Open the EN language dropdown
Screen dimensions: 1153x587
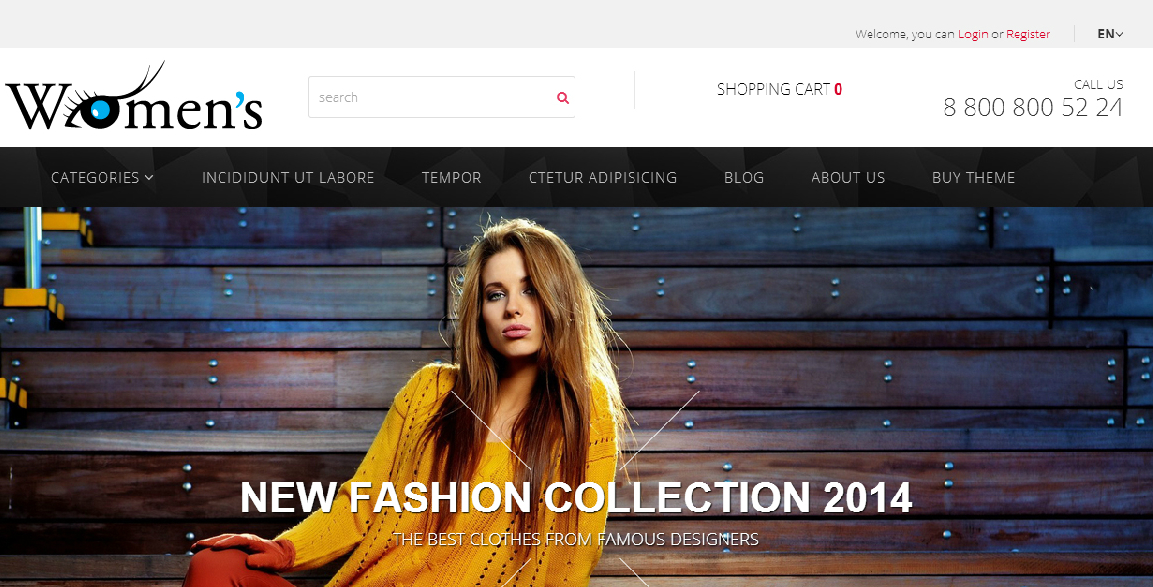[x=1110, y=34]
